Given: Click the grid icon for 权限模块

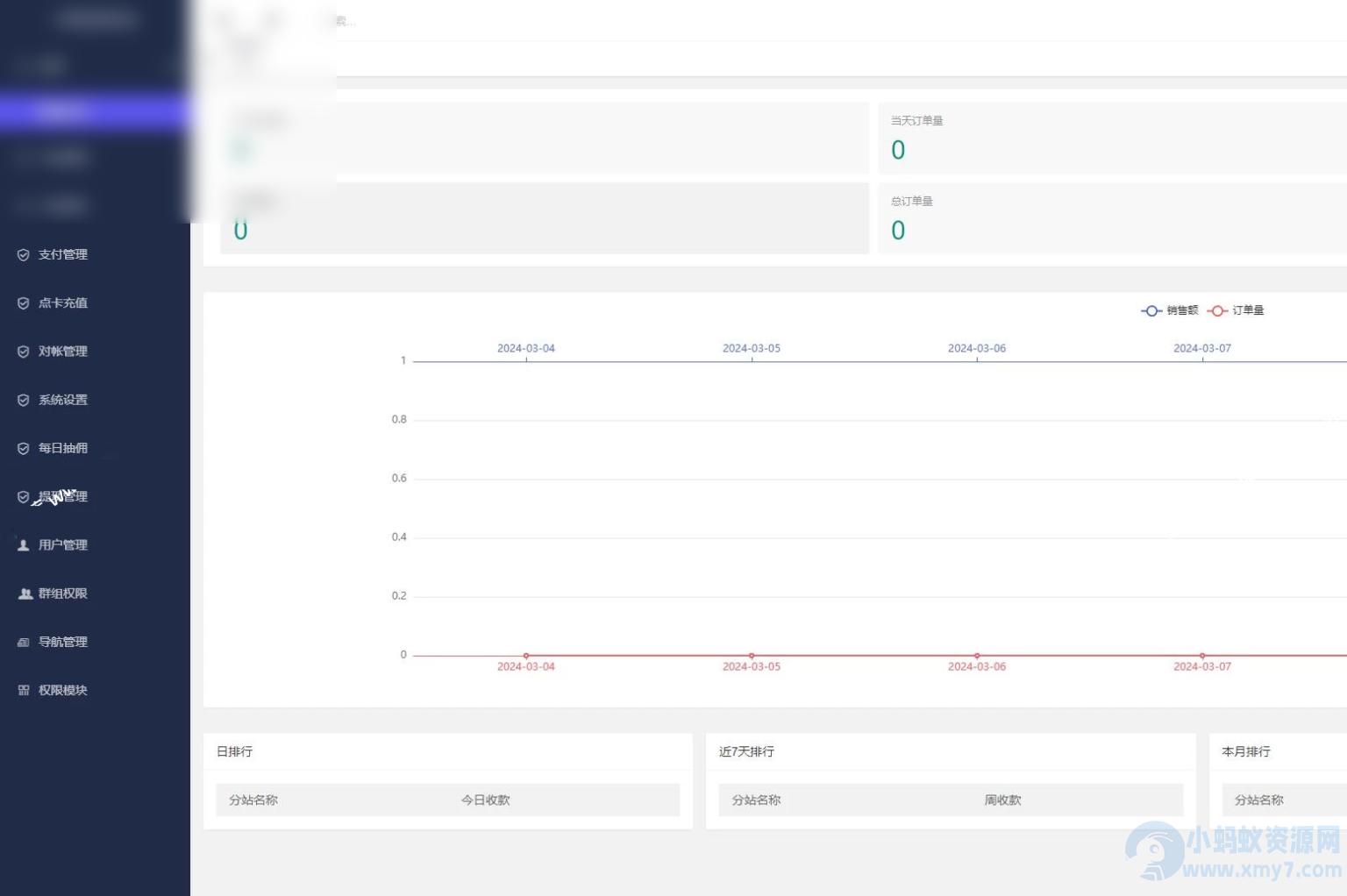Looking at the screenshot, I should pos(24,691).
